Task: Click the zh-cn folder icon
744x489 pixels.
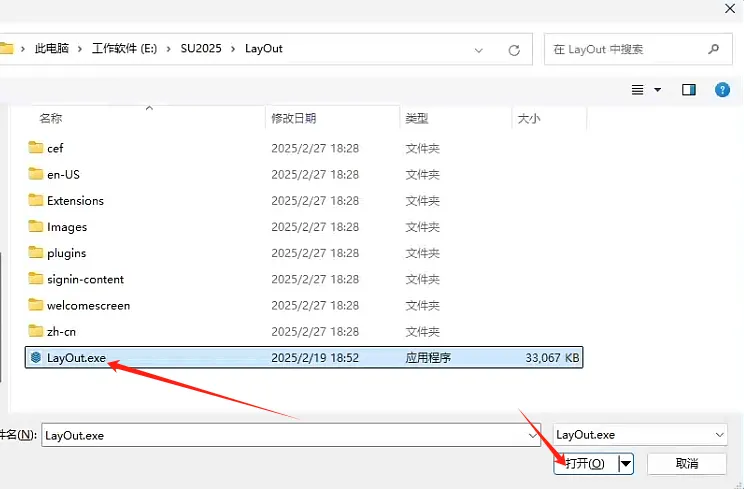Action: (x=36, y=330)
